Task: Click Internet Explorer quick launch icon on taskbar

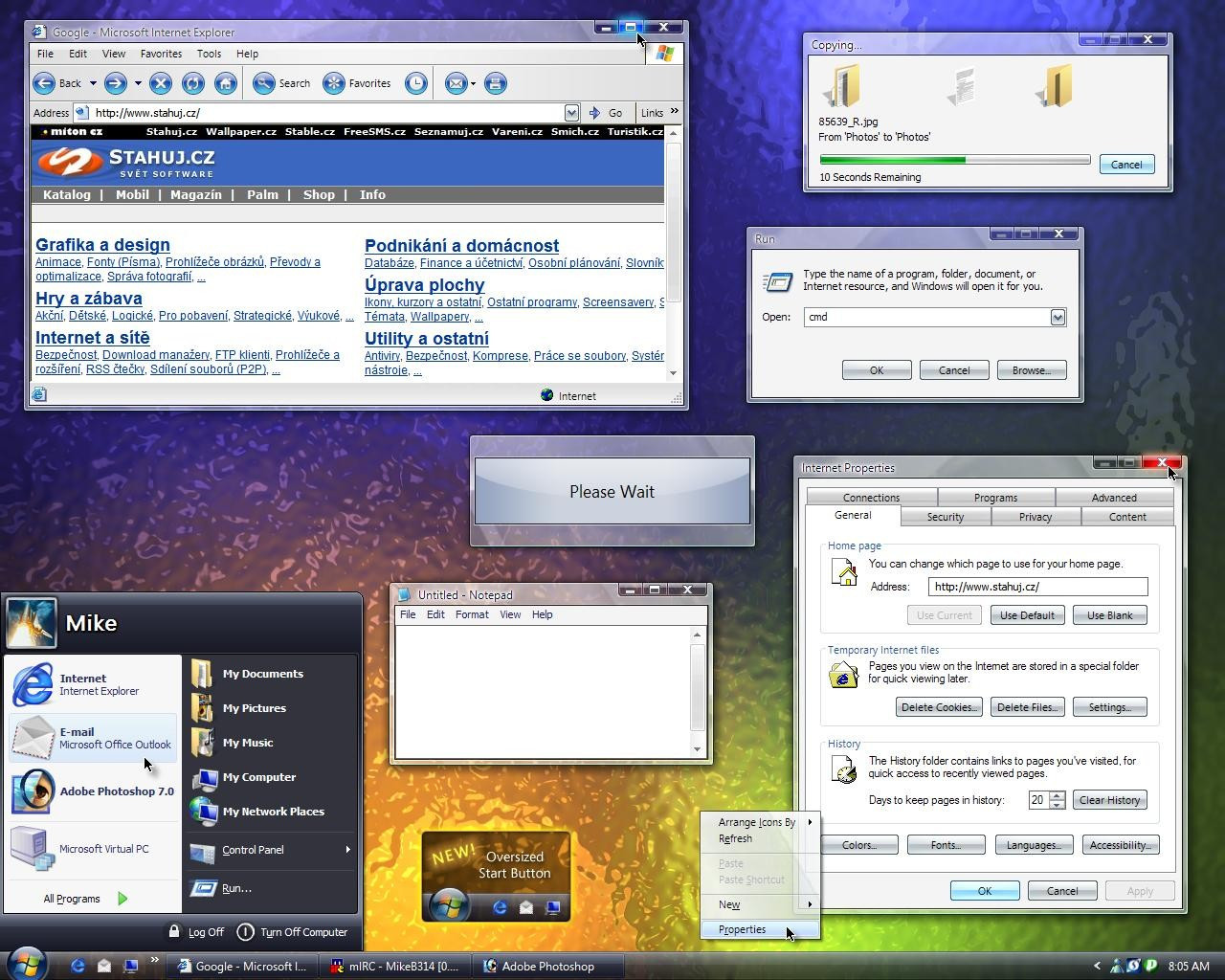Action: coord(78,966)
